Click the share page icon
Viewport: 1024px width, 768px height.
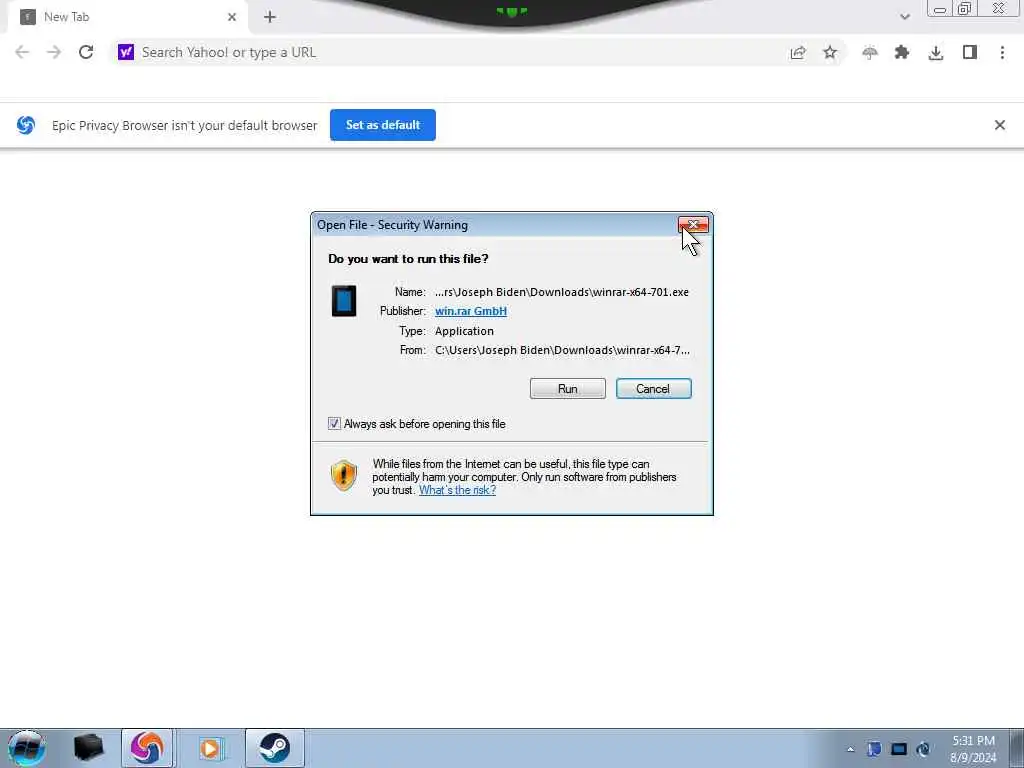(797, 52)
